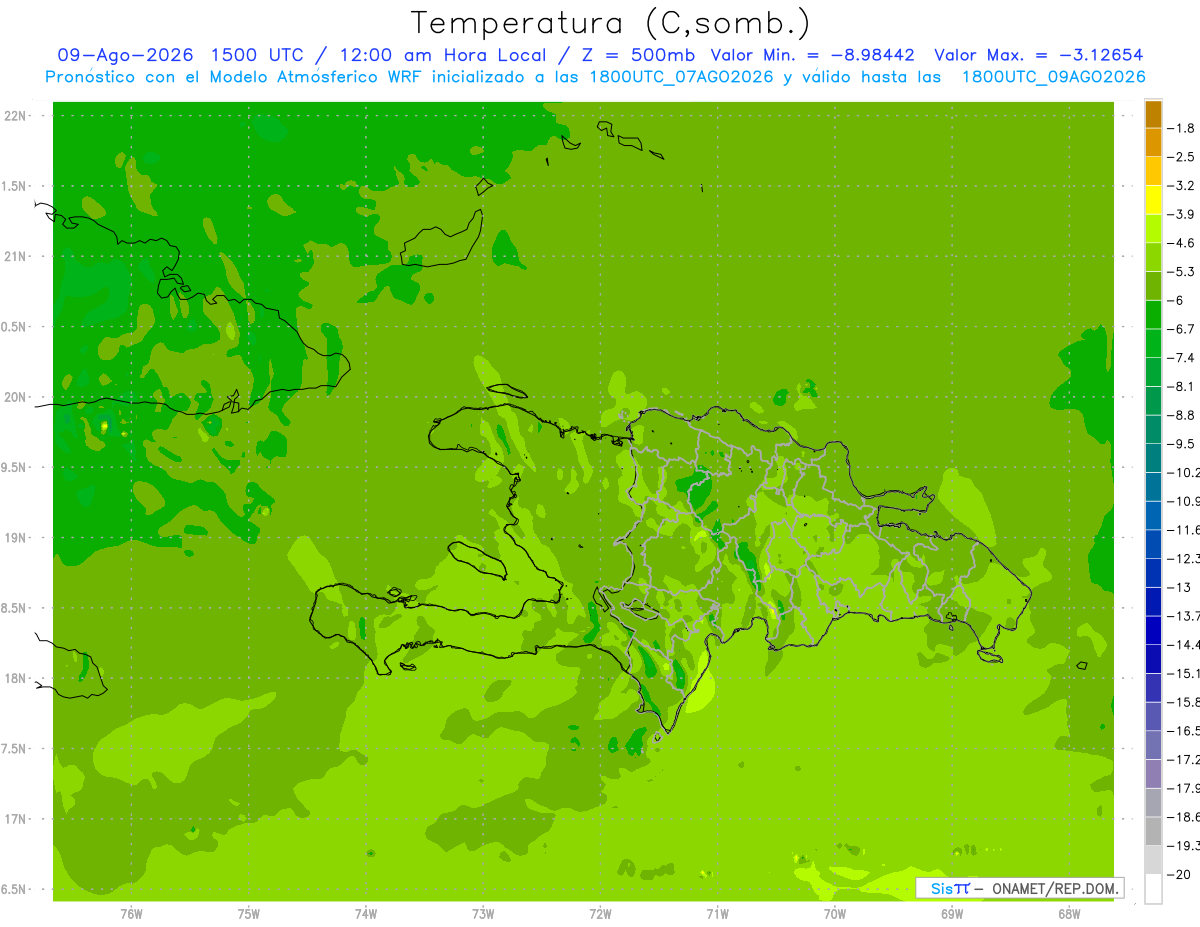
Task: Click the '18N' latitude label
Action: [x=15, y=678]
